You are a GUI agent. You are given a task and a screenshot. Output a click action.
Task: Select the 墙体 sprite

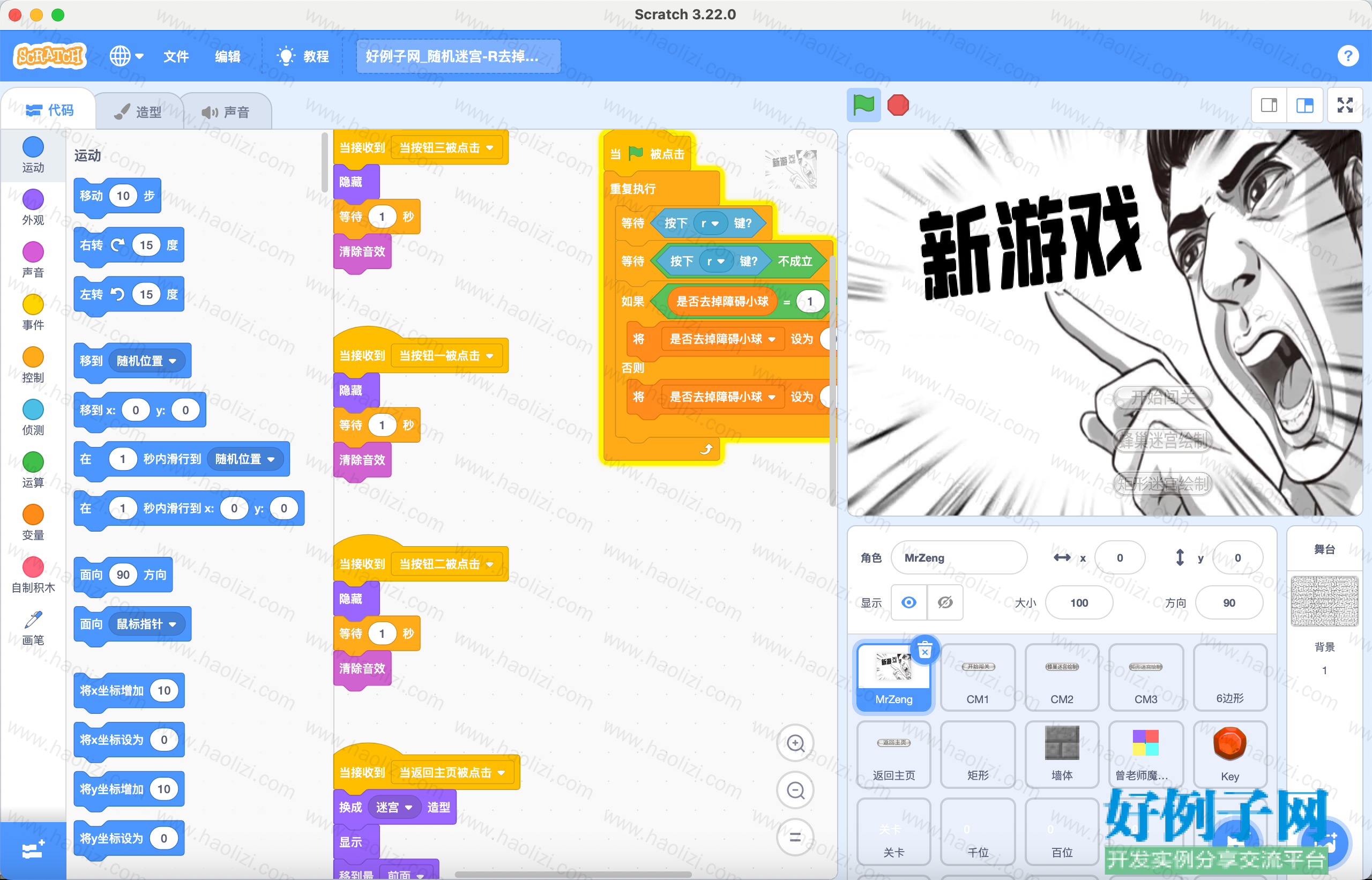[1062, 754]
